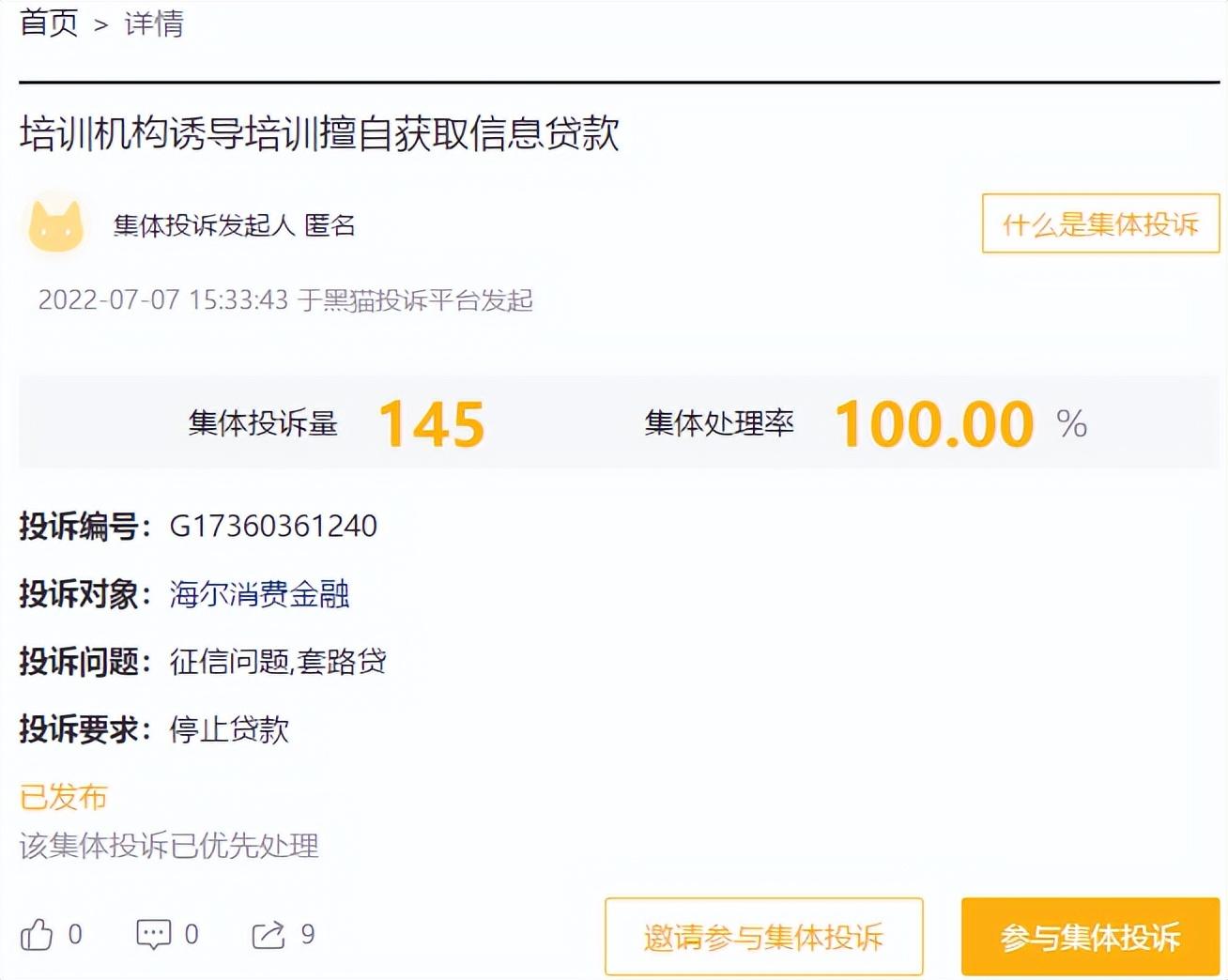
Task: Click 集体投诉发起人 匿名 text
Action: pyautogui.click(x=234, y=225)
